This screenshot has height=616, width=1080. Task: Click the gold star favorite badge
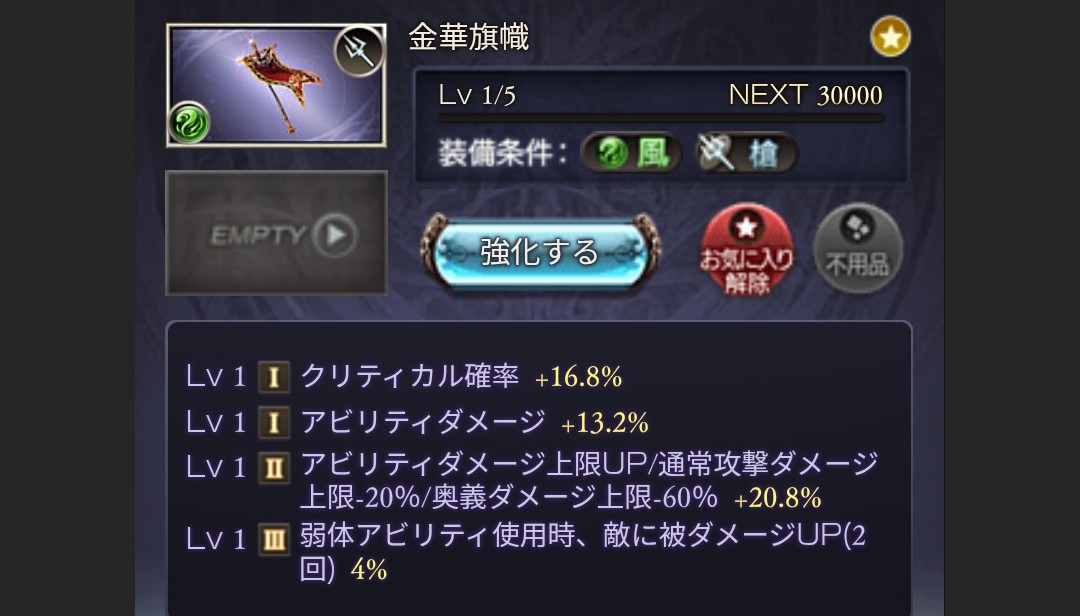890,37
